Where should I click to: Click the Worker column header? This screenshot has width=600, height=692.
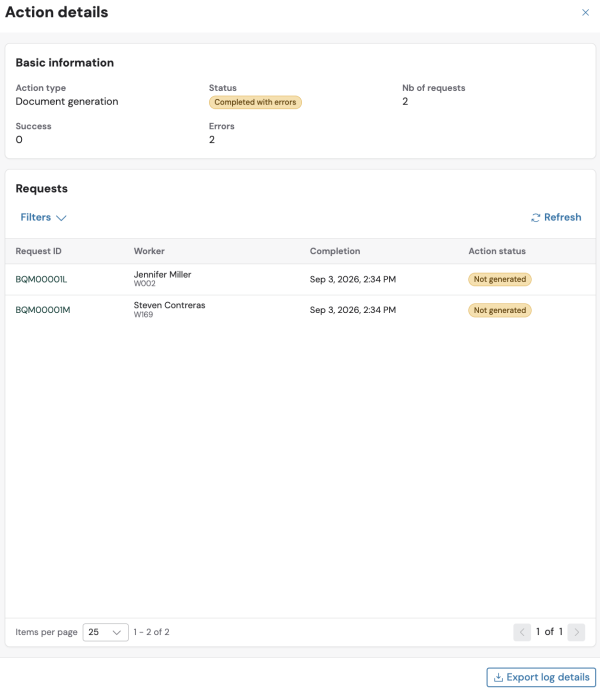[x=149, y=251]
